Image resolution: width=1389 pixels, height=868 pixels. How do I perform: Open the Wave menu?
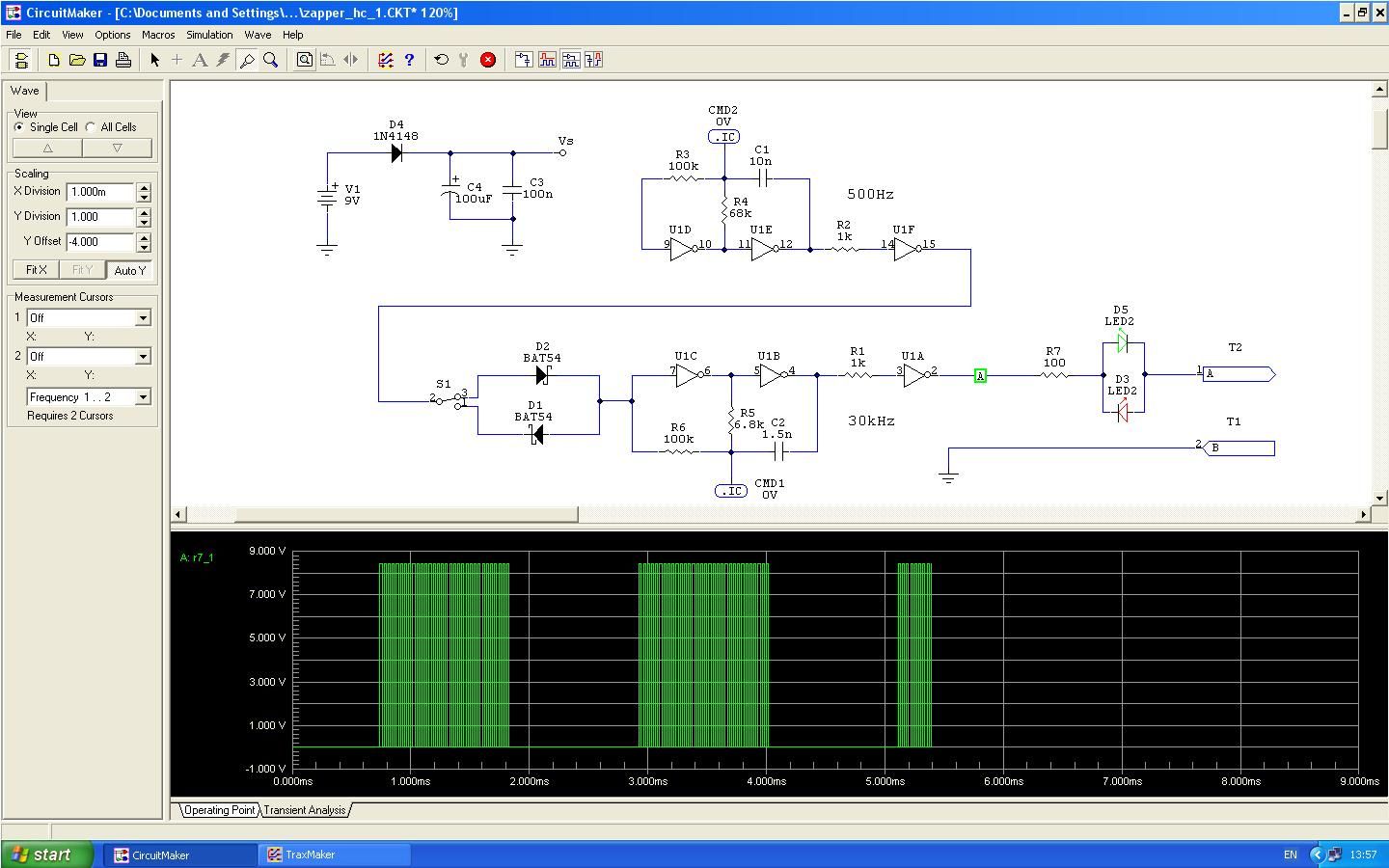pos(258,35)
